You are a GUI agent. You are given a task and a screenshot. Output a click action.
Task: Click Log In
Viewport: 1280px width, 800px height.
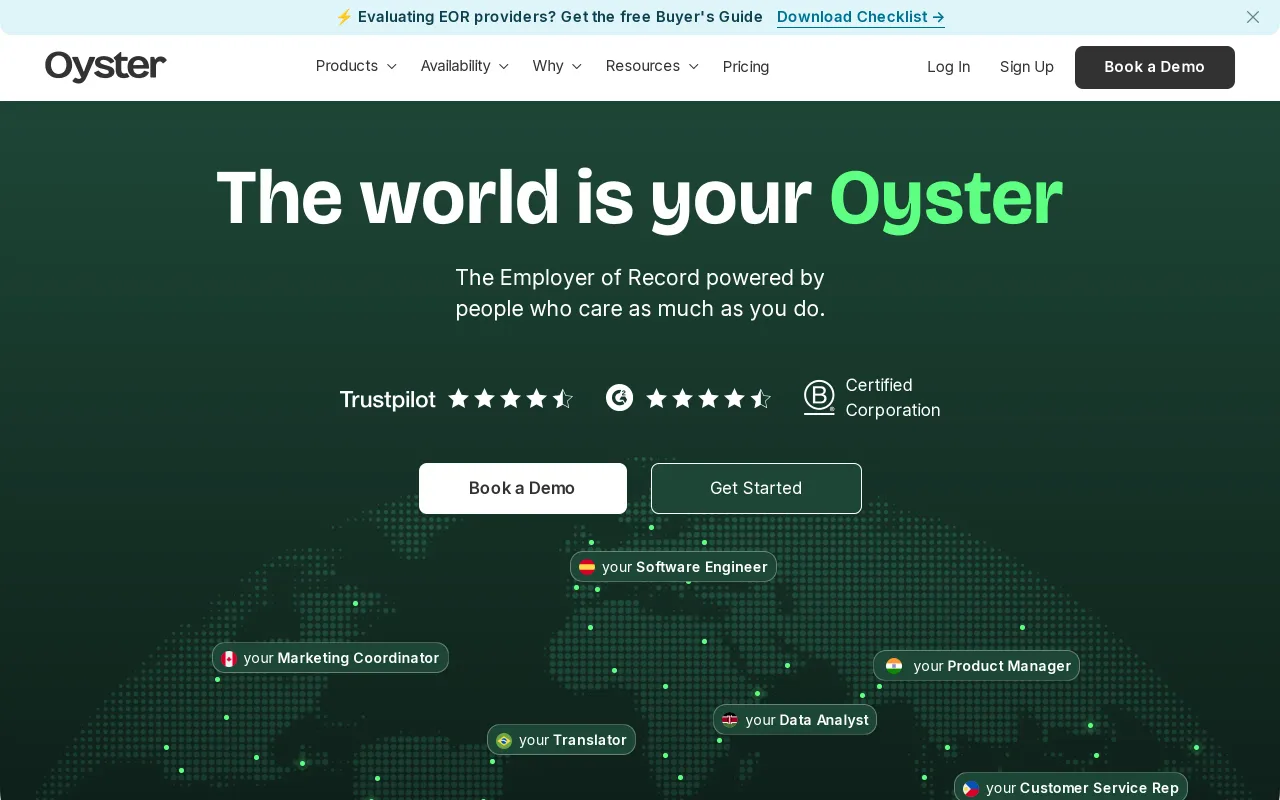pos(948,67)
